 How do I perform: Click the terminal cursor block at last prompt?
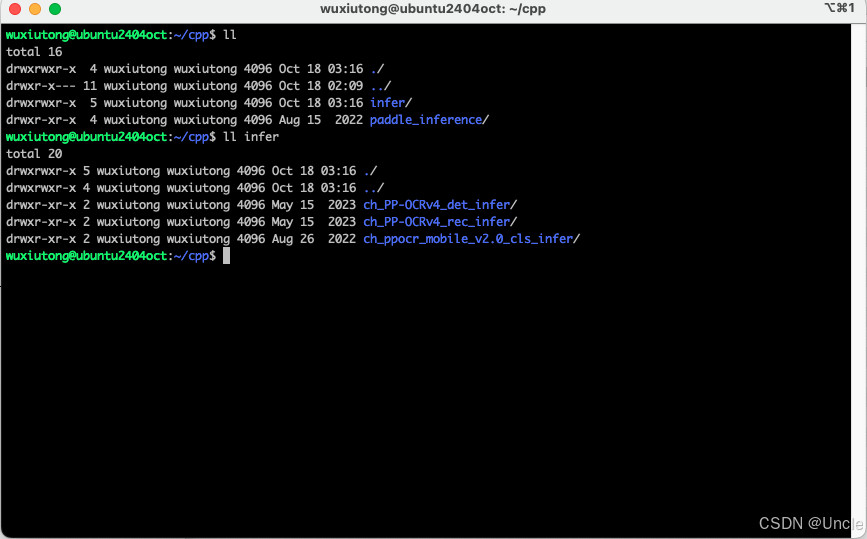(x=226, y=256)
